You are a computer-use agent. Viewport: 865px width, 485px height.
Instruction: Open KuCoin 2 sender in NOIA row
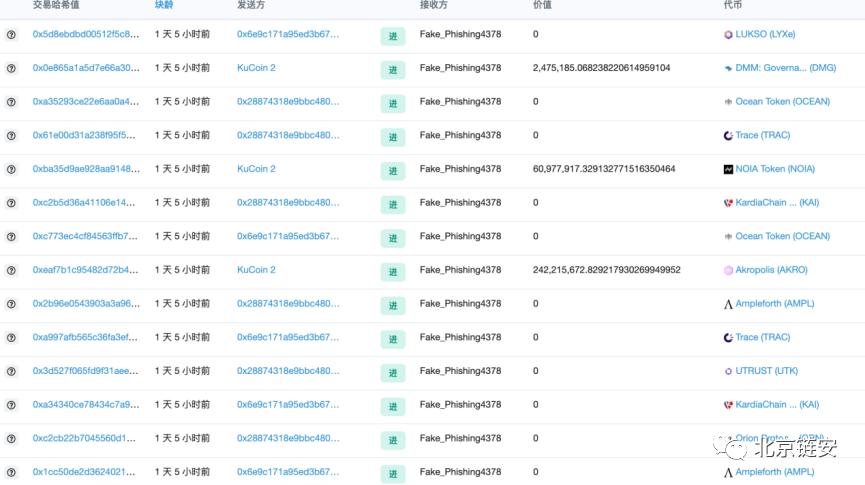click(256, 169)
